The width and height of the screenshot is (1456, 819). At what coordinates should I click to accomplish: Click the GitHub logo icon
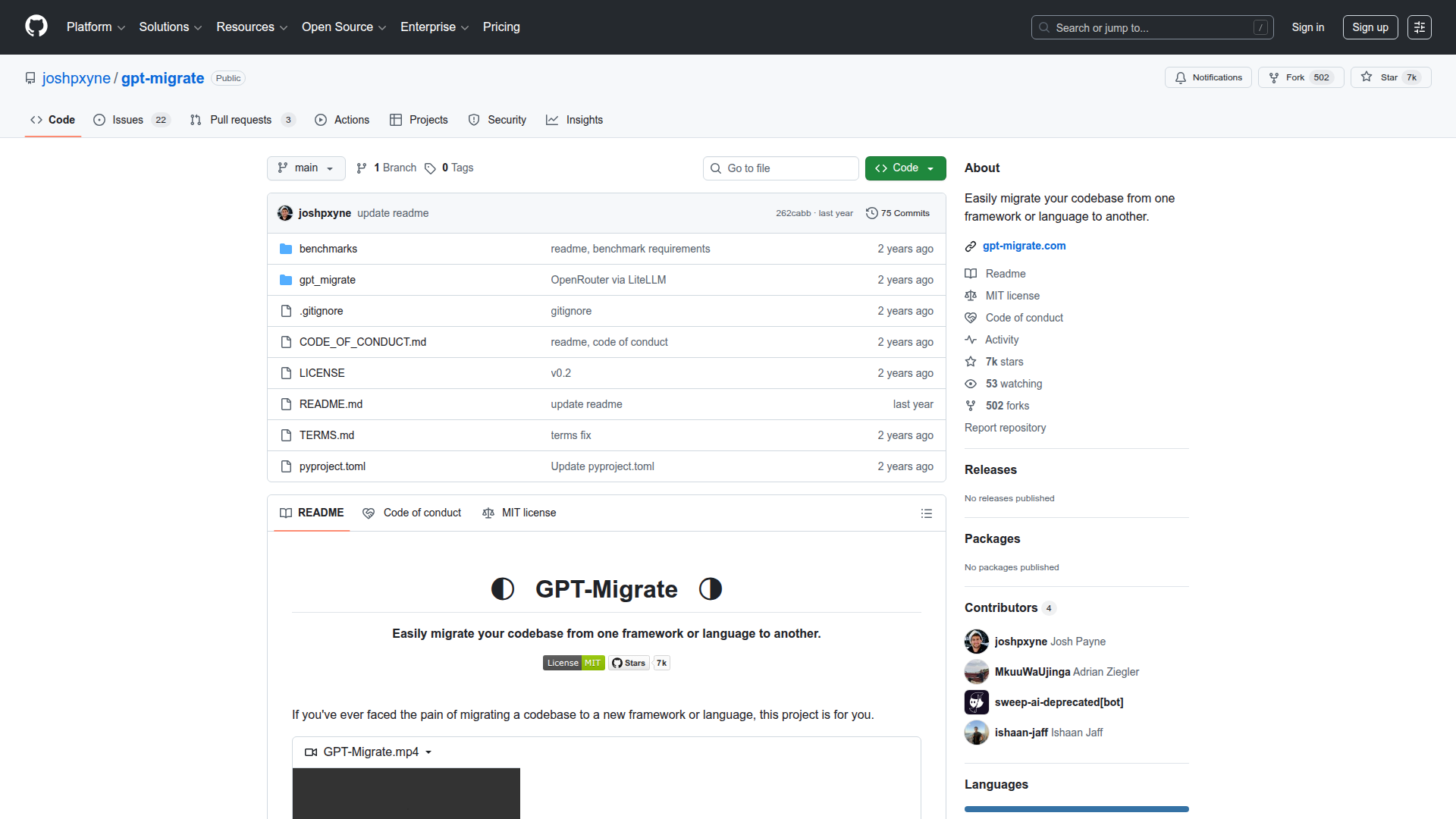35,27
